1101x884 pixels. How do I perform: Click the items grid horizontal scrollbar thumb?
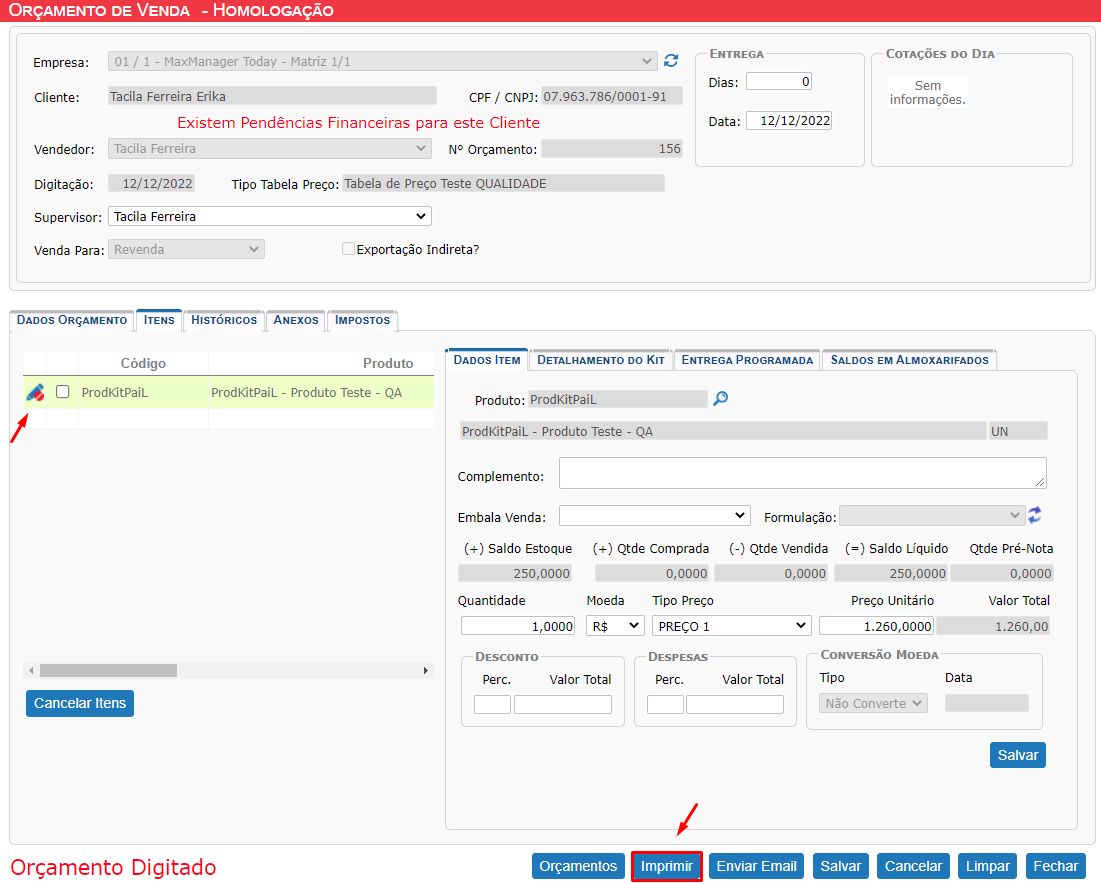click(108, 671)
